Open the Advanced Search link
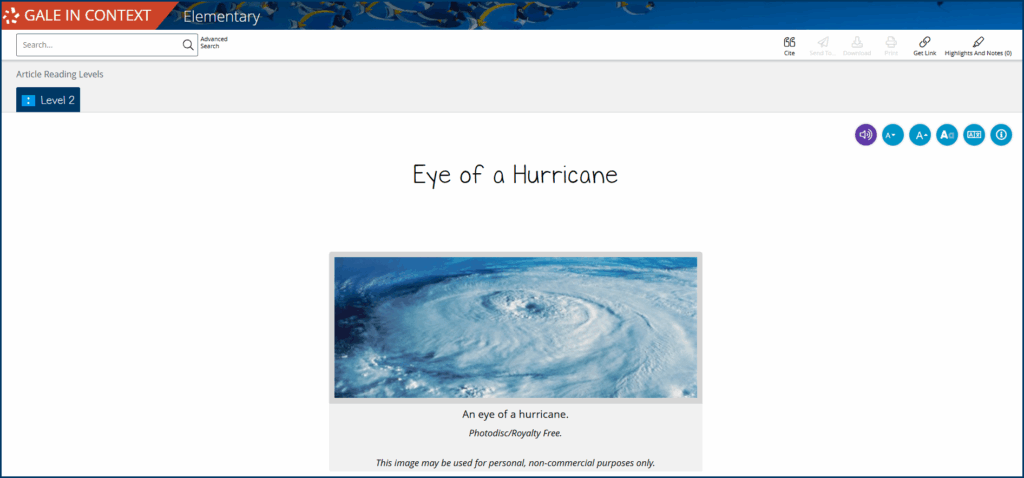The image size is (1024, 478). point(213,42)
